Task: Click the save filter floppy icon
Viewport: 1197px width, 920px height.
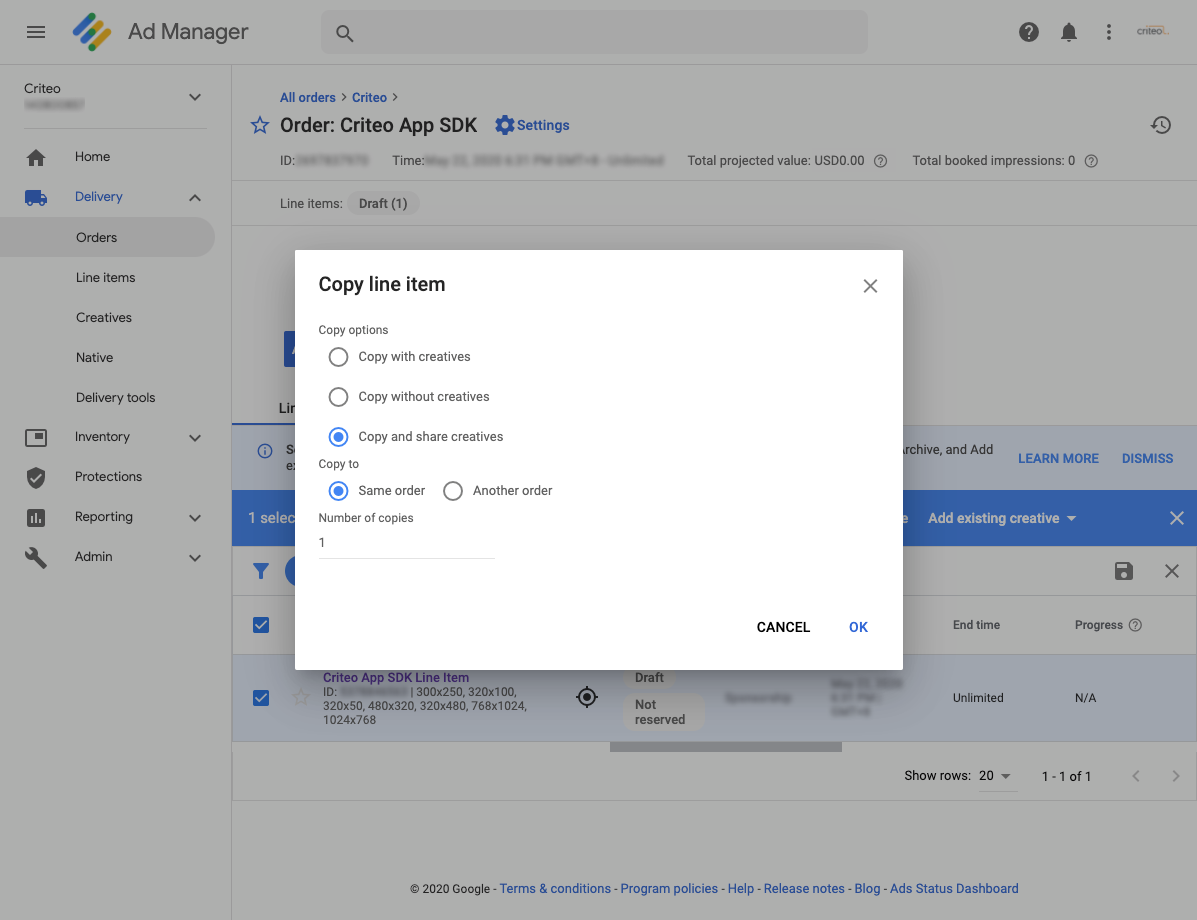Action: pos(1123,571)
